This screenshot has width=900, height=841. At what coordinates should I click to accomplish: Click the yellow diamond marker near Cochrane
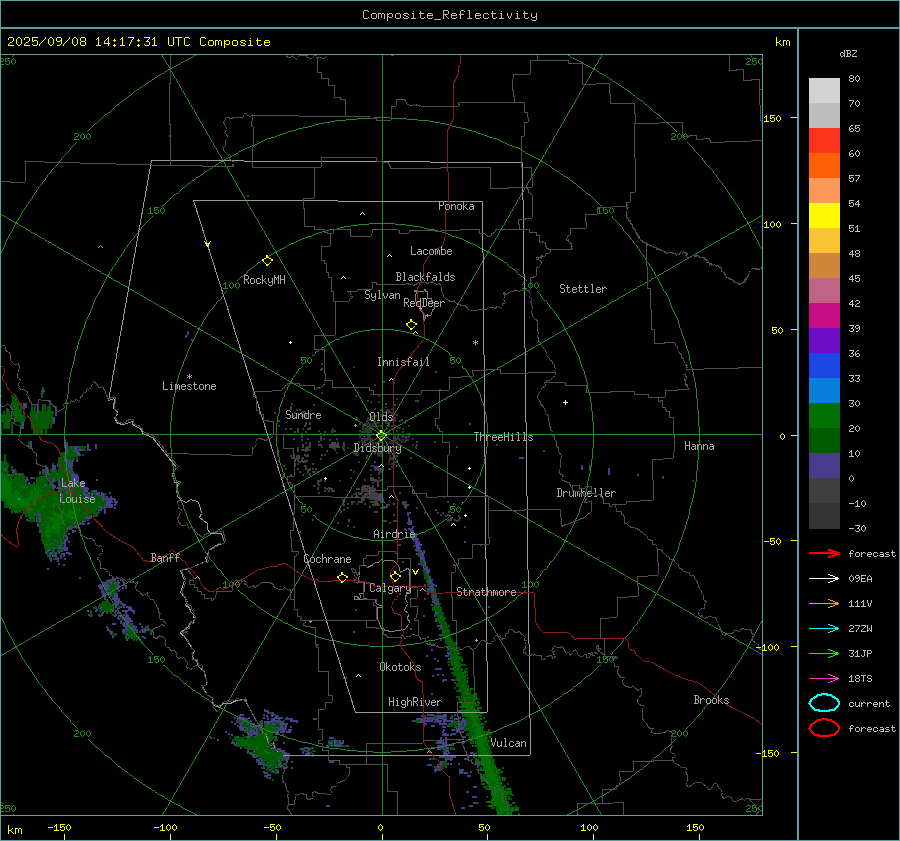[x=342, y=577]
